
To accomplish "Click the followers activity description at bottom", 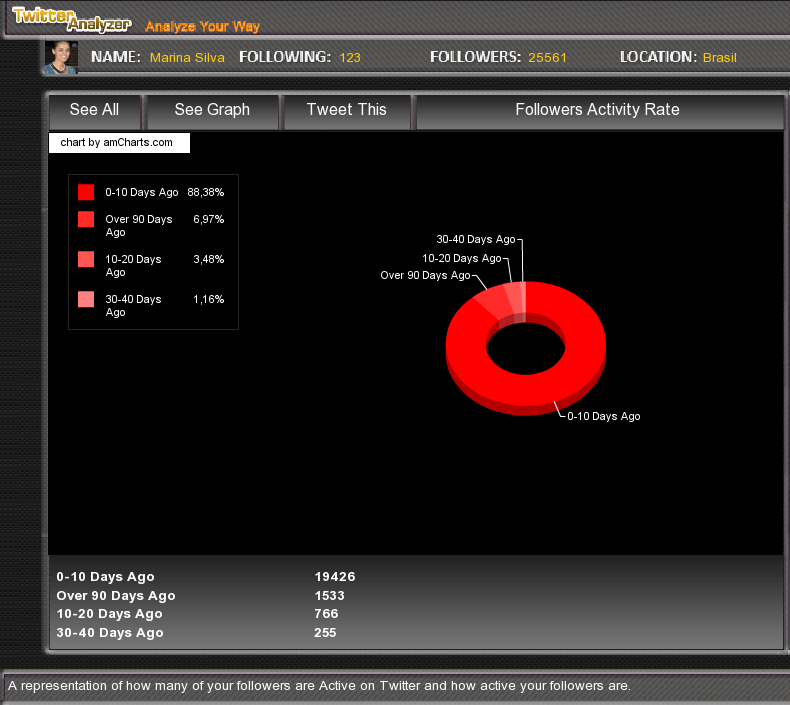I will pyautogui.click(x=319, y=686).
